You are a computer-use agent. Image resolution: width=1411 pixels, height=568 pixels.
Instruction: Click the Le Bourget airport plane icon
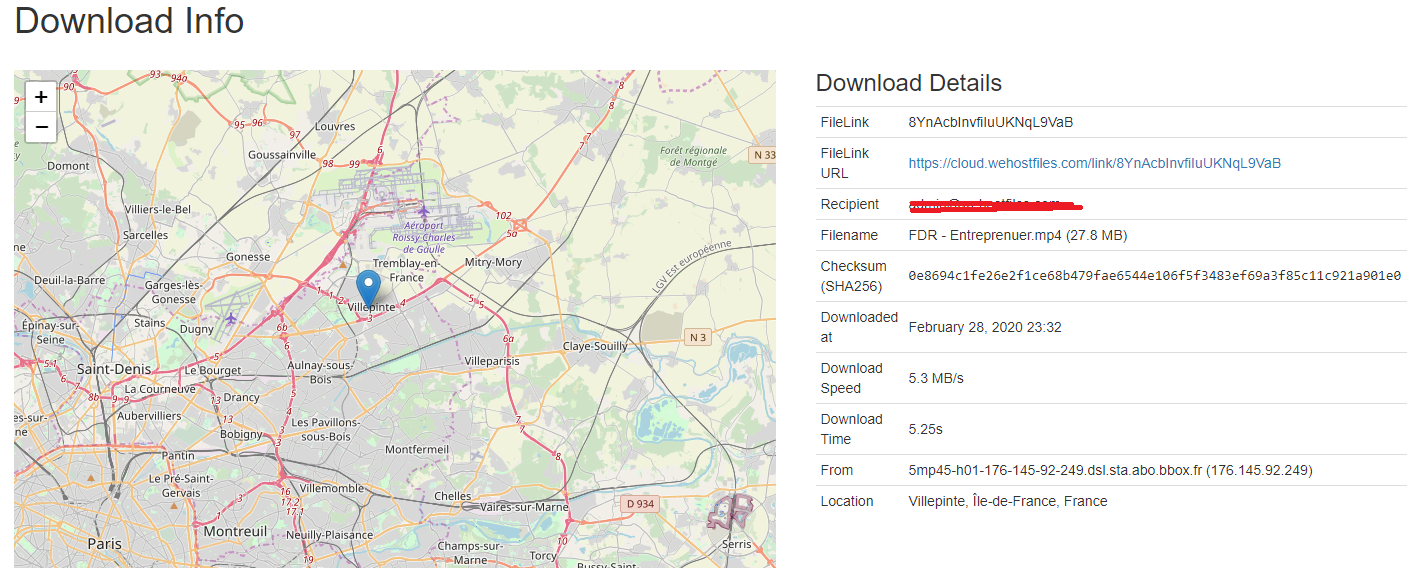point(231,318)
